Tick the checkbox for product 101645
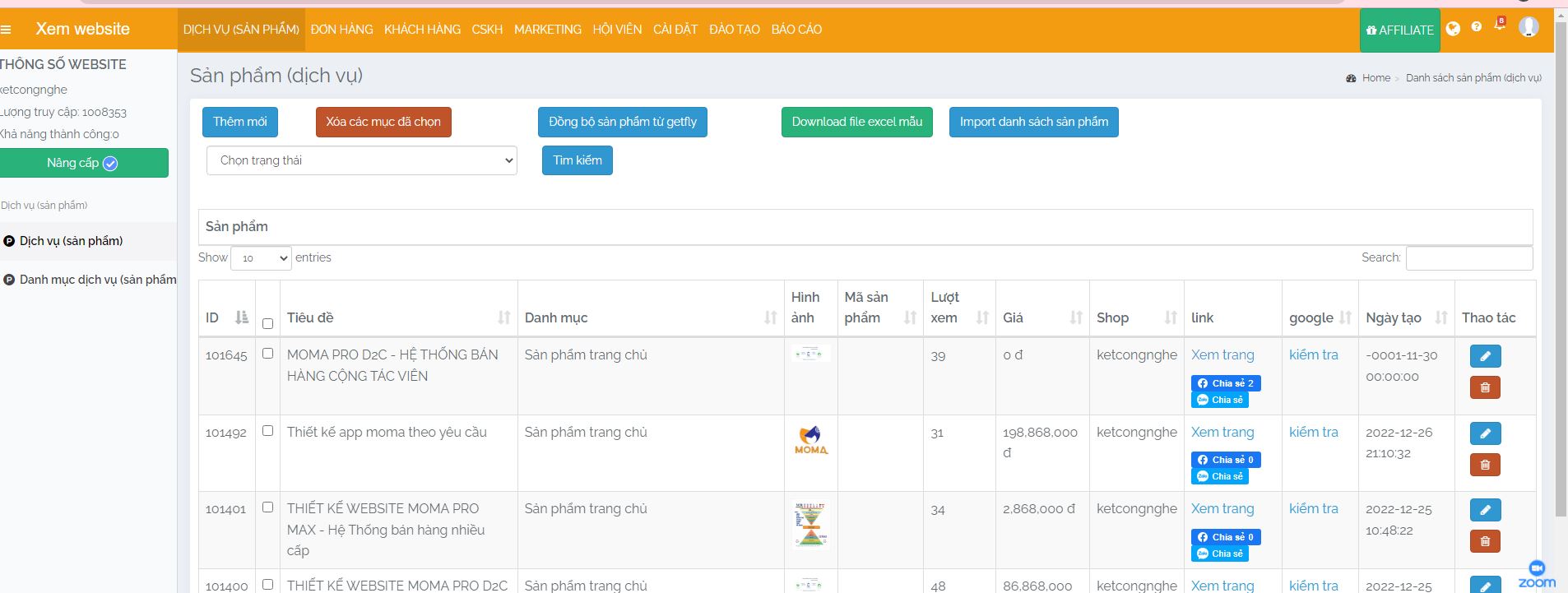This screenshot has height=593, width=1568. point(267,354)
